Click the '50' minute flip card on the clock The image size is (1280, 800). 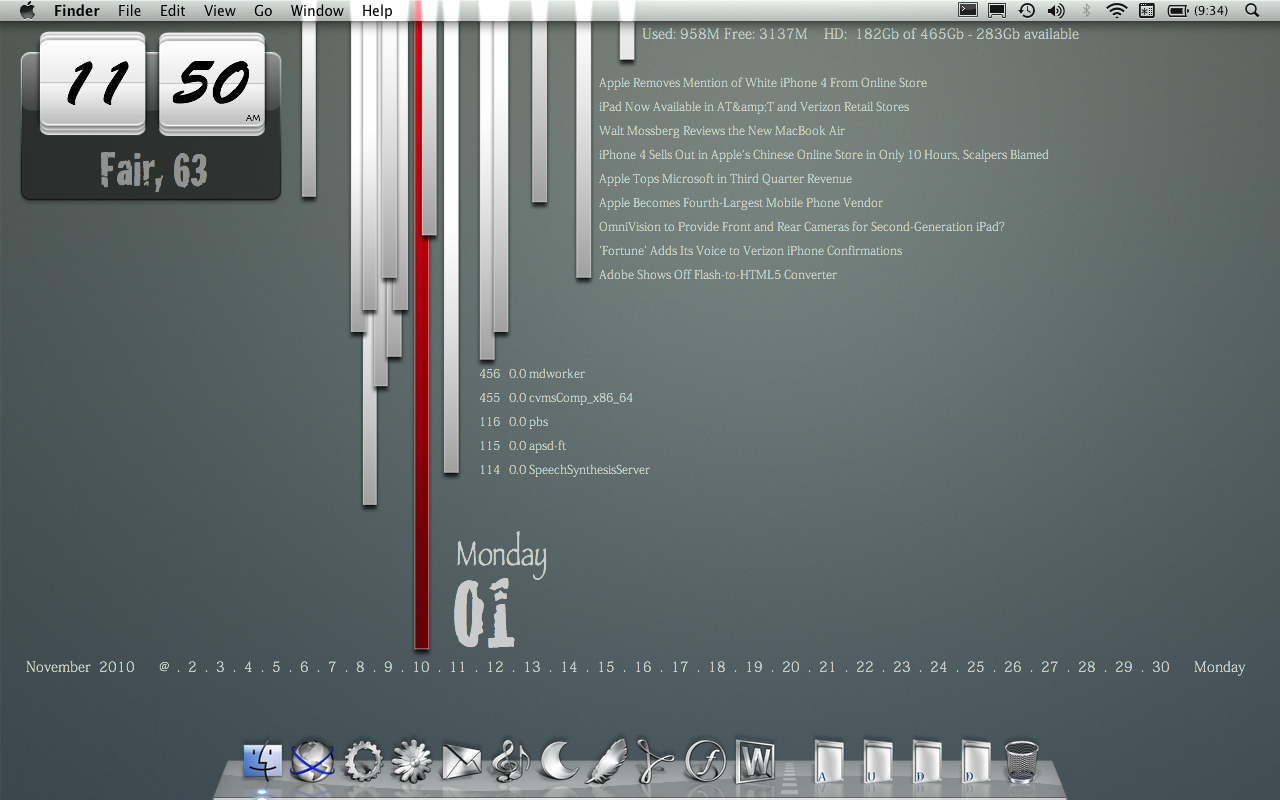click(212, 83)
